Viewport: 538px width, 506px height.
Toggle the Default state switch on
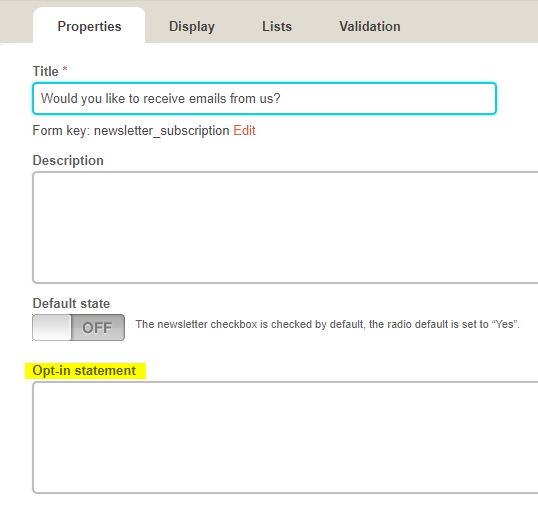(x=79, y=328)
